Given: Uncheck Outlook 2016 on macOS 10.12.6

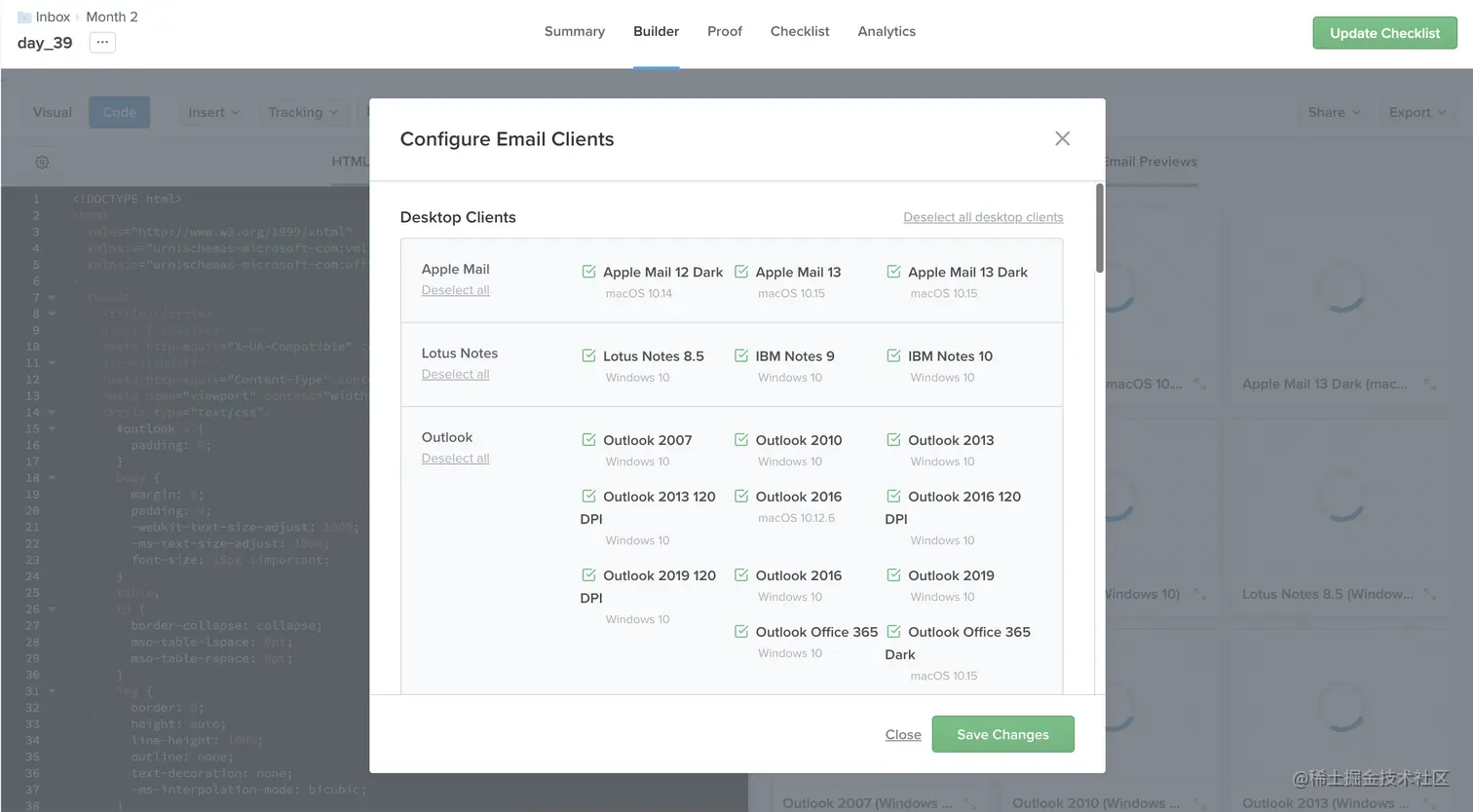Looking at the screenshot, I should pos(741,496).
